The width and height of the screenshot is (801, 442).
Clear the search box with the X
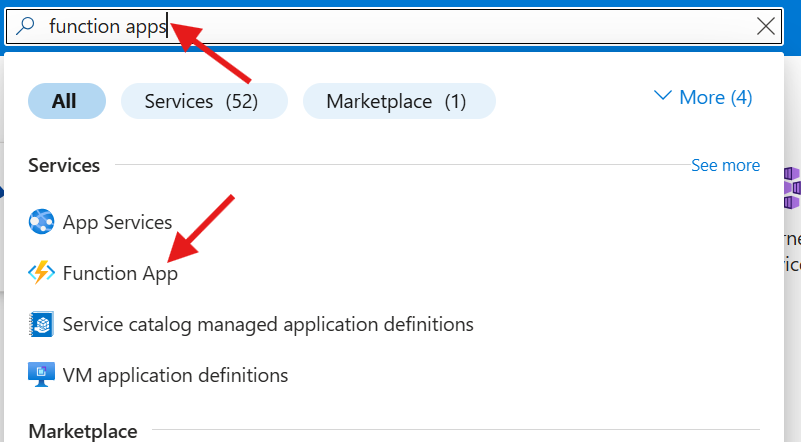pyautogui.click(x=766, y=27)
